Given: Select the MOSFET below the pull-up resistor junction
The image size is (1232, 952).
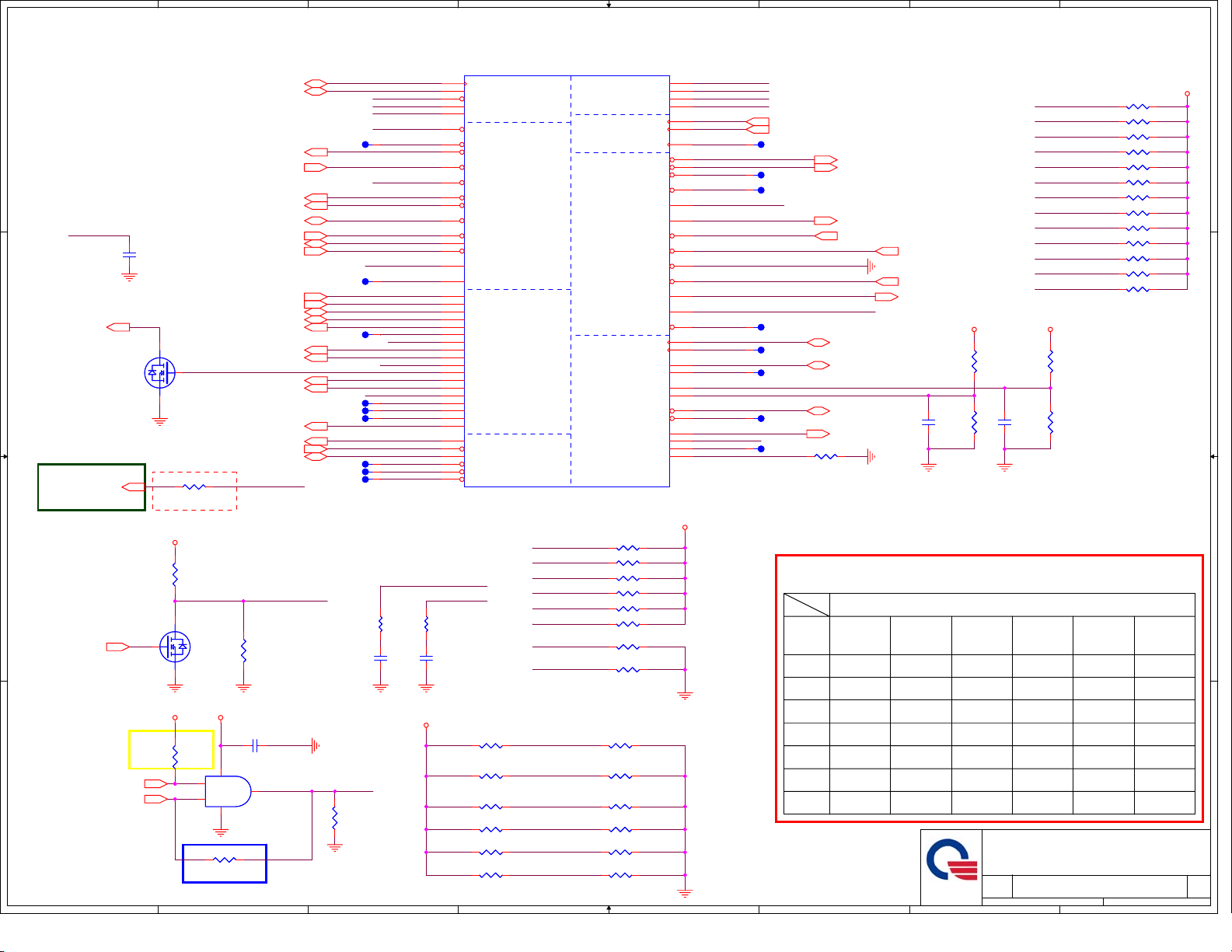Looking at the screenshot, I should 175,647.
